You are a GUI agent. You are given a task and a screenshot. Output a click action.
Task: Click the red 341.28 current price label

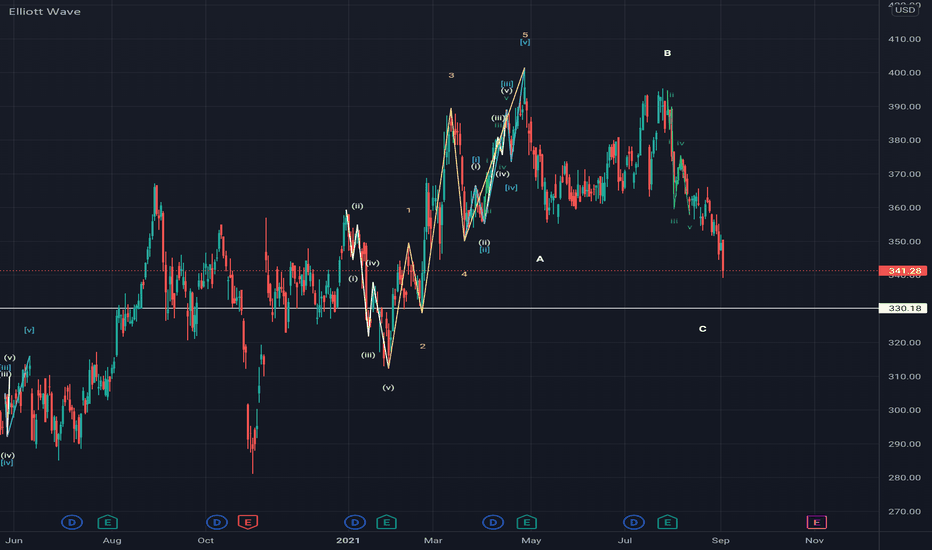pyautogui.click(x=903, y=271)
